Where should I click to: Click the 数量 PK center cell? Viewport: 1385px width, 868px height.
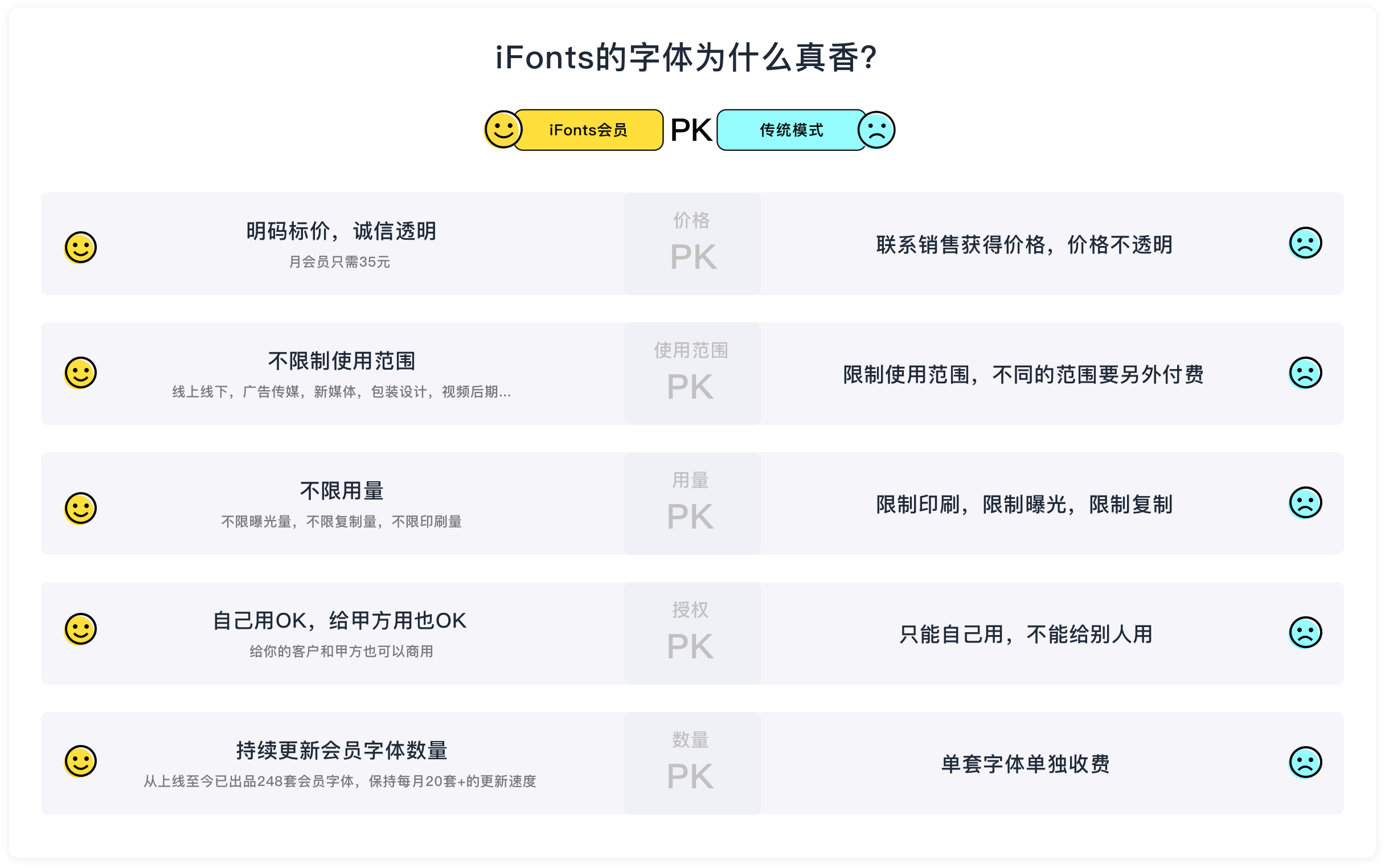692,763
